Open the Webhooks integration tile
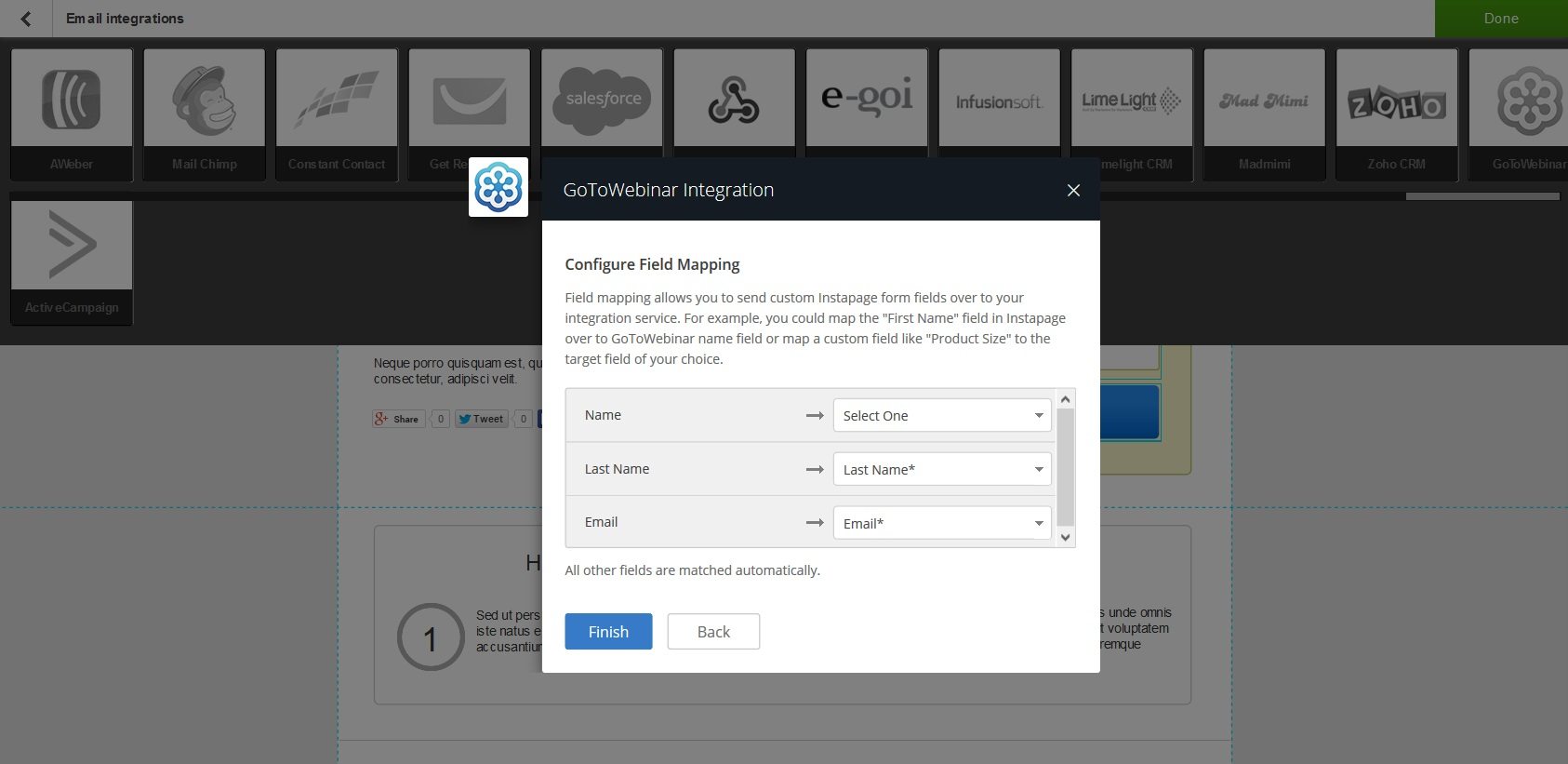The width and height of the screenshot is (1568, 764). point(735,102)
